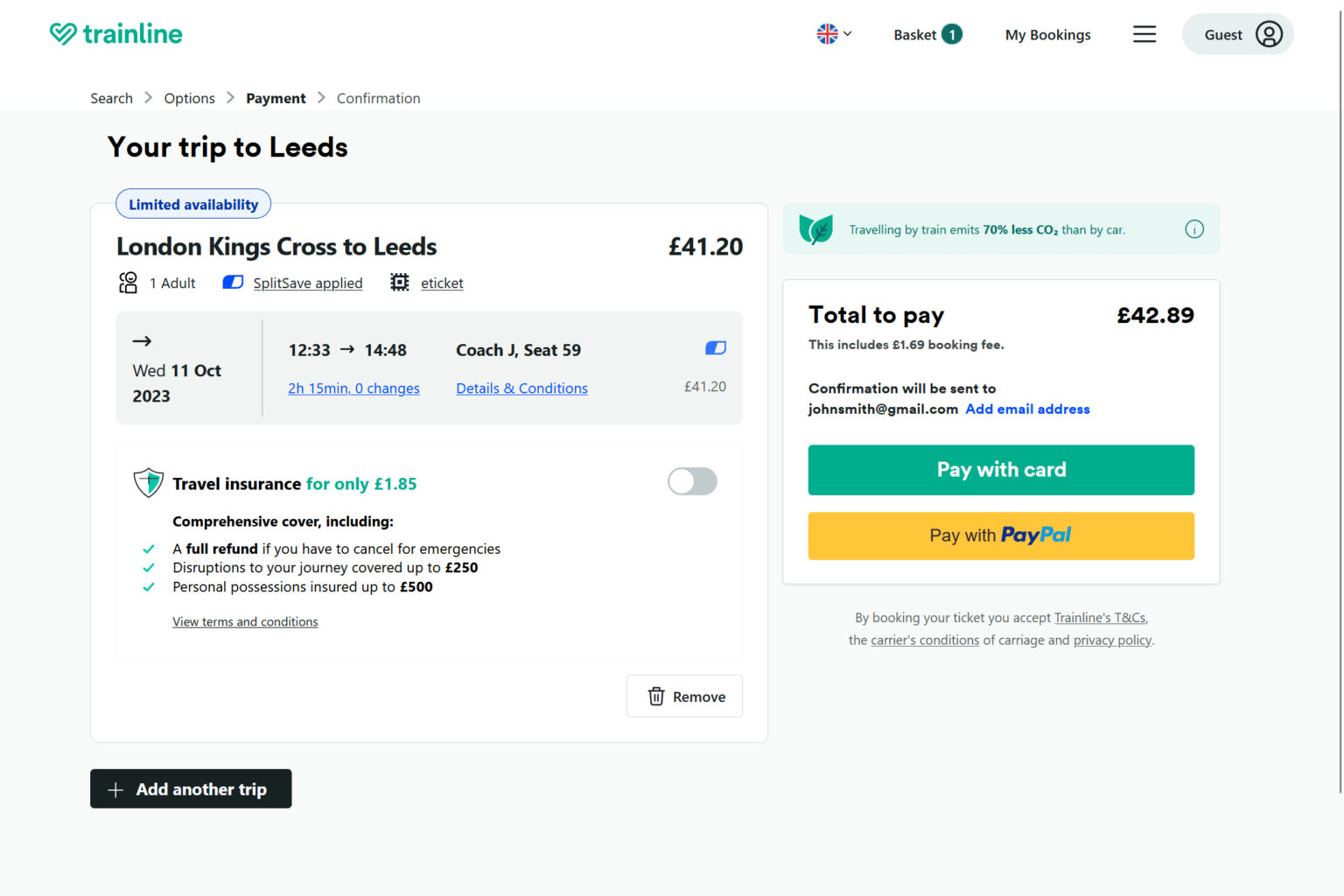Click the Limited availability badge
Viewport: 1344px width, 896px height.
(192, 203)
